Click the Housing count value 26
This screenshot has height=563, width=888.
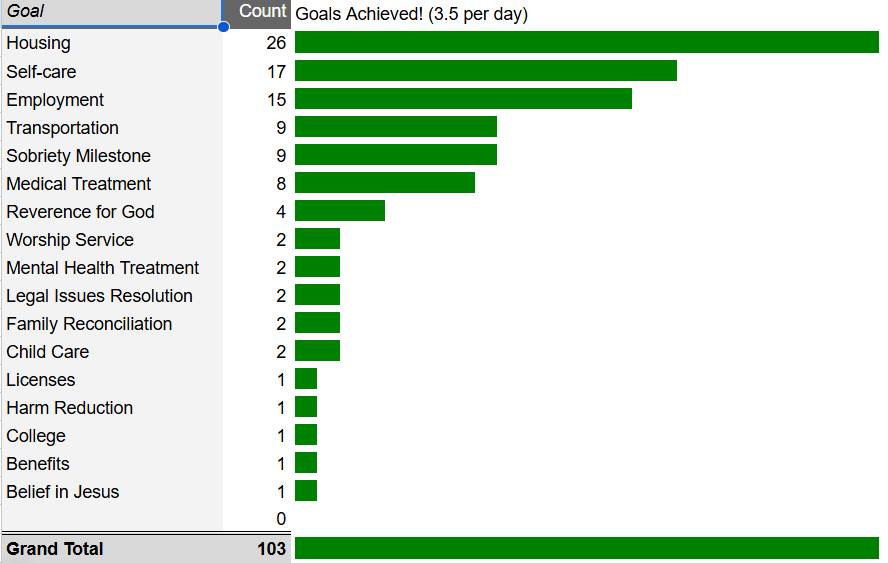[276, 43]
